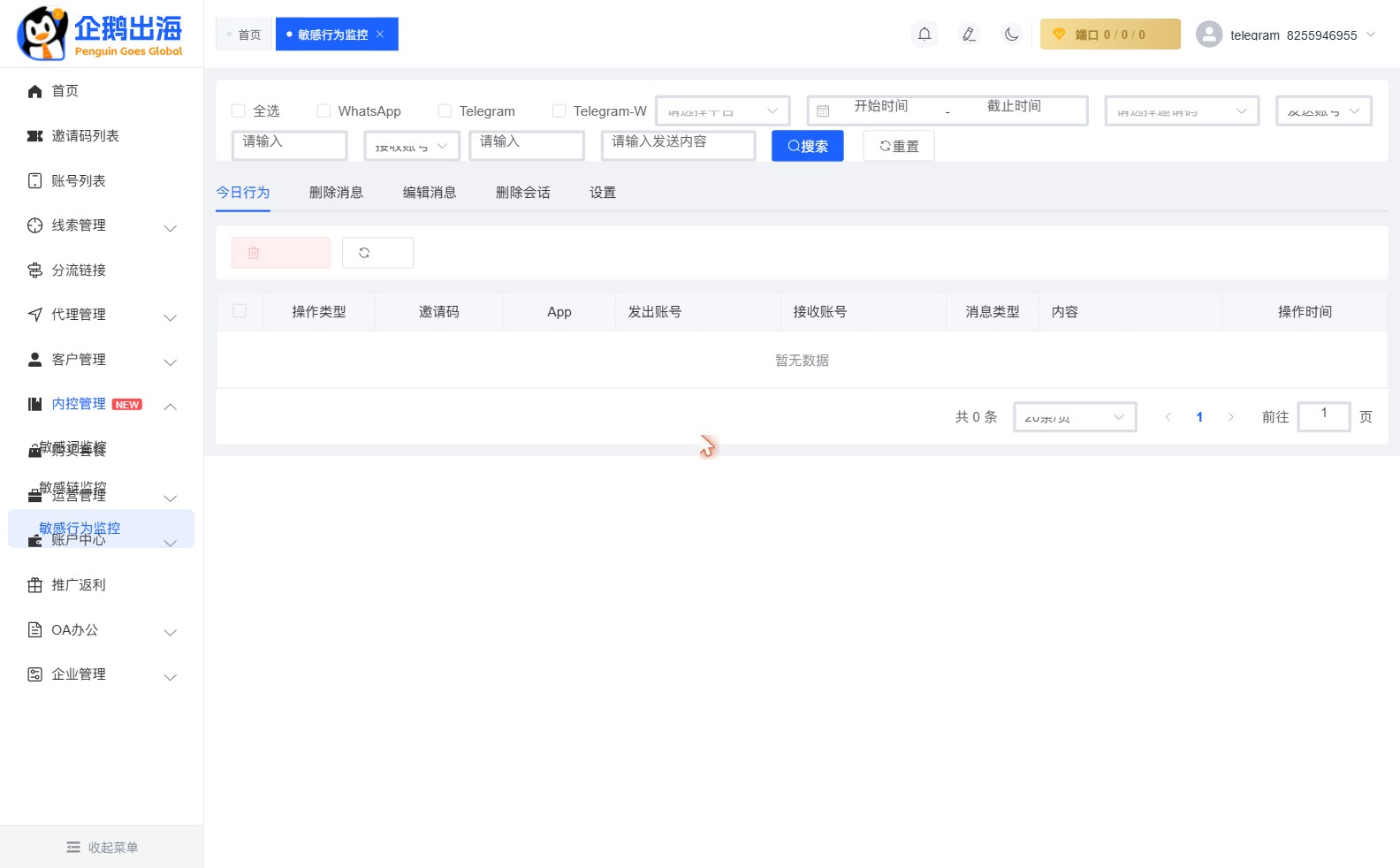
Task: Expand the 代理管理 menu chevron
Action: click(171, 317)
